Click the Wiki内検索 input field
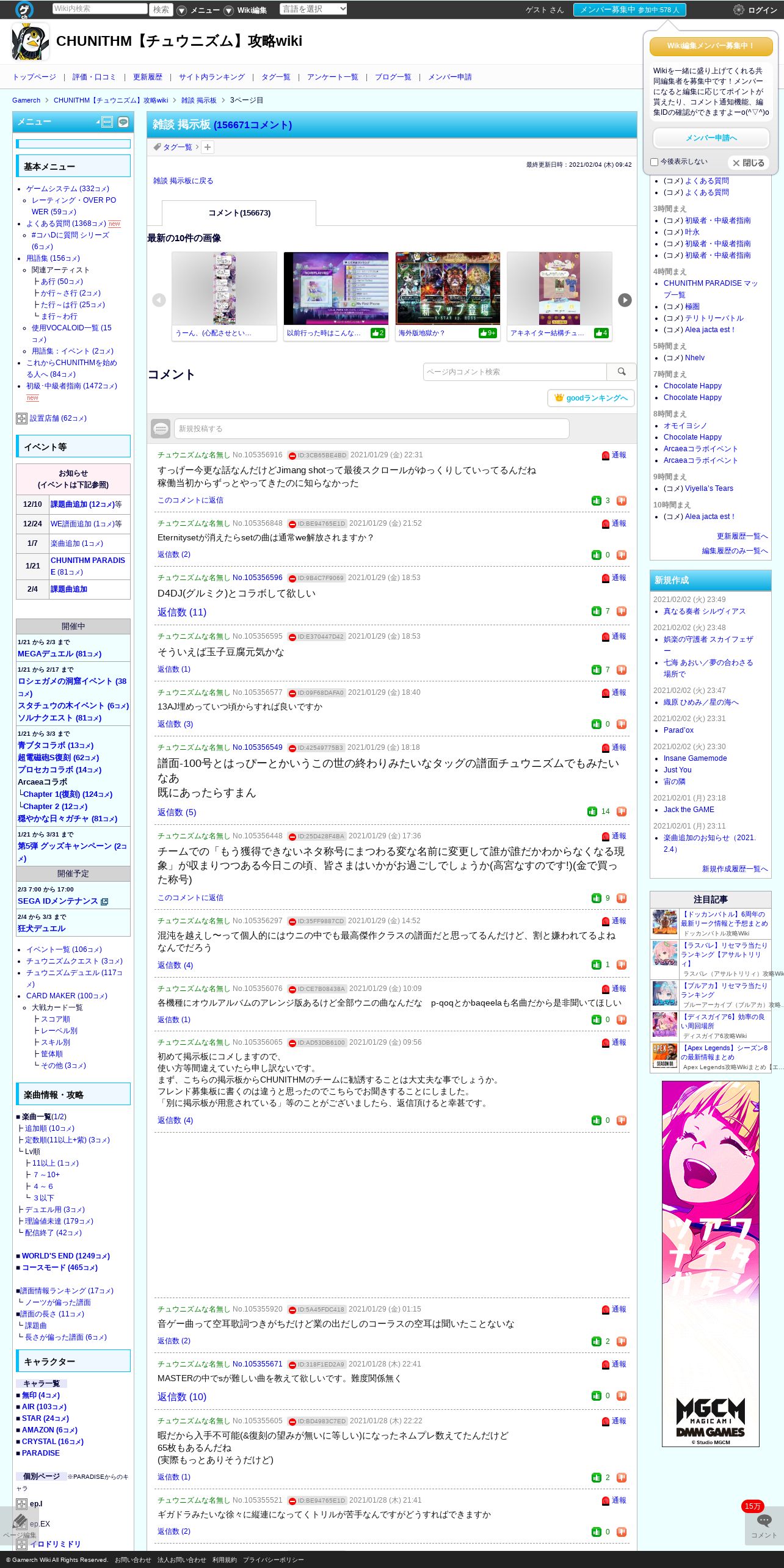The width and height of the screenshot is (784, 1568). tap(100, 9)
